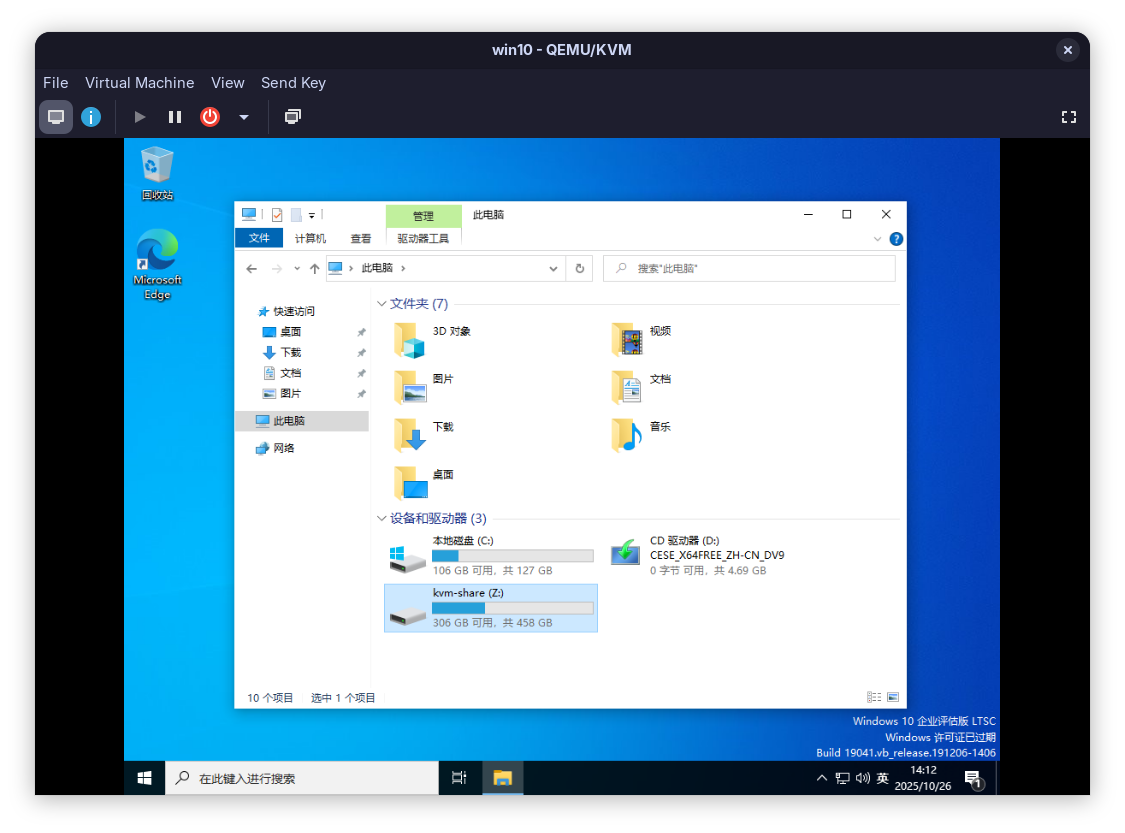Image resolution: width=1125 pixels, height=833 pixels.
Task: Switch to large icons view toggle
Action: click(893, 697)
